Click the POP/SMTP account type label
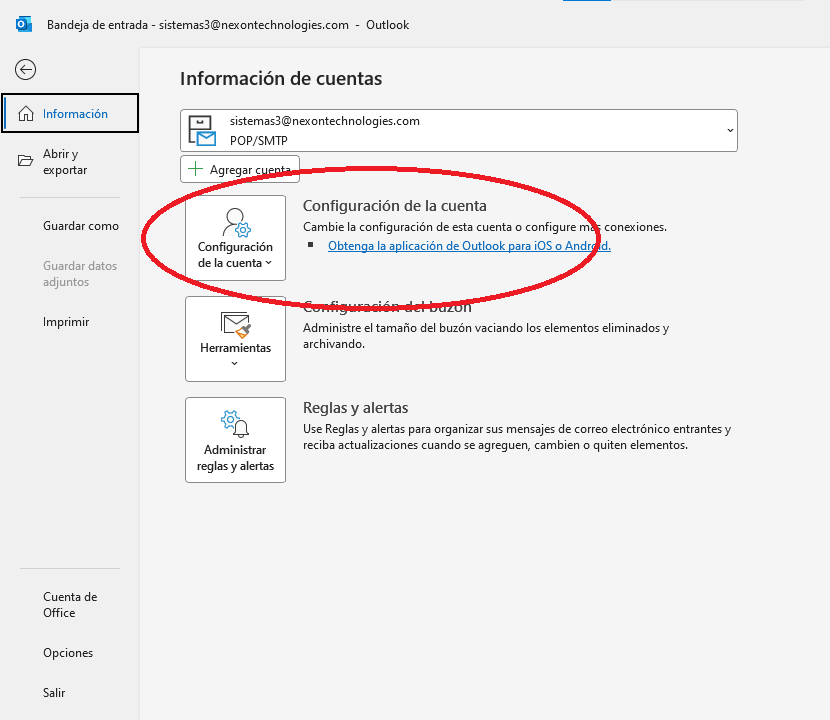 pyautogui.click(x=258, y=141)
